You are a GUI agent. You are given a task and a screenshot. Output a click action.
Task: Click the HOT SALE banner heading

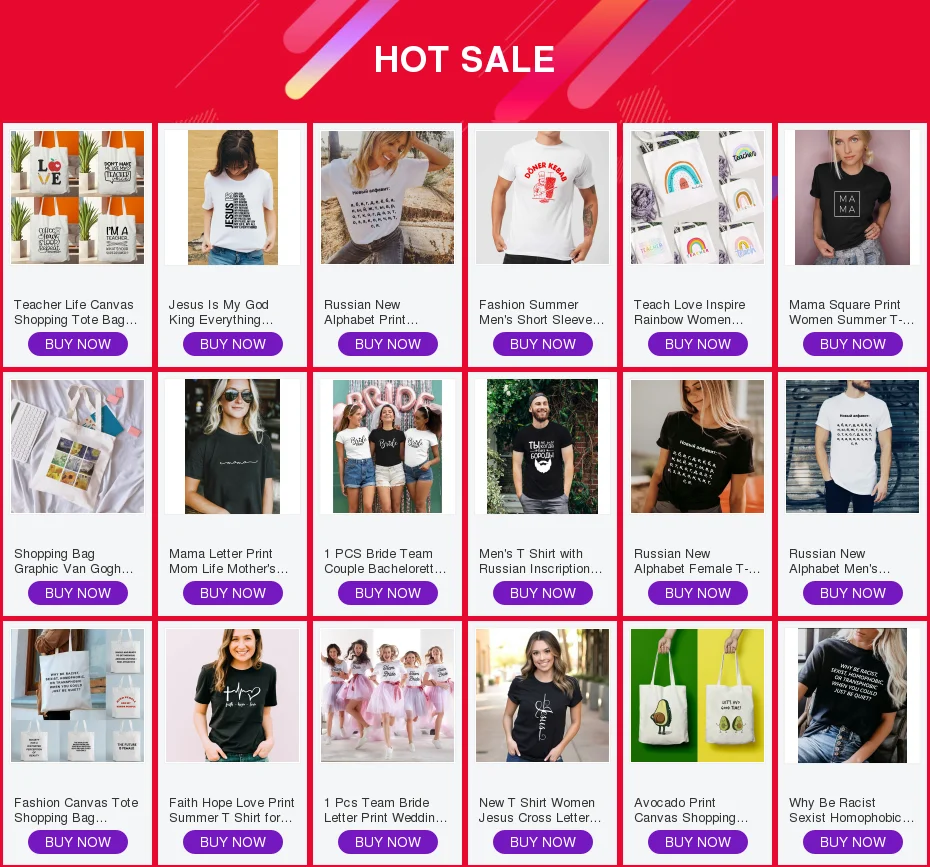click(x=464, y=59)
